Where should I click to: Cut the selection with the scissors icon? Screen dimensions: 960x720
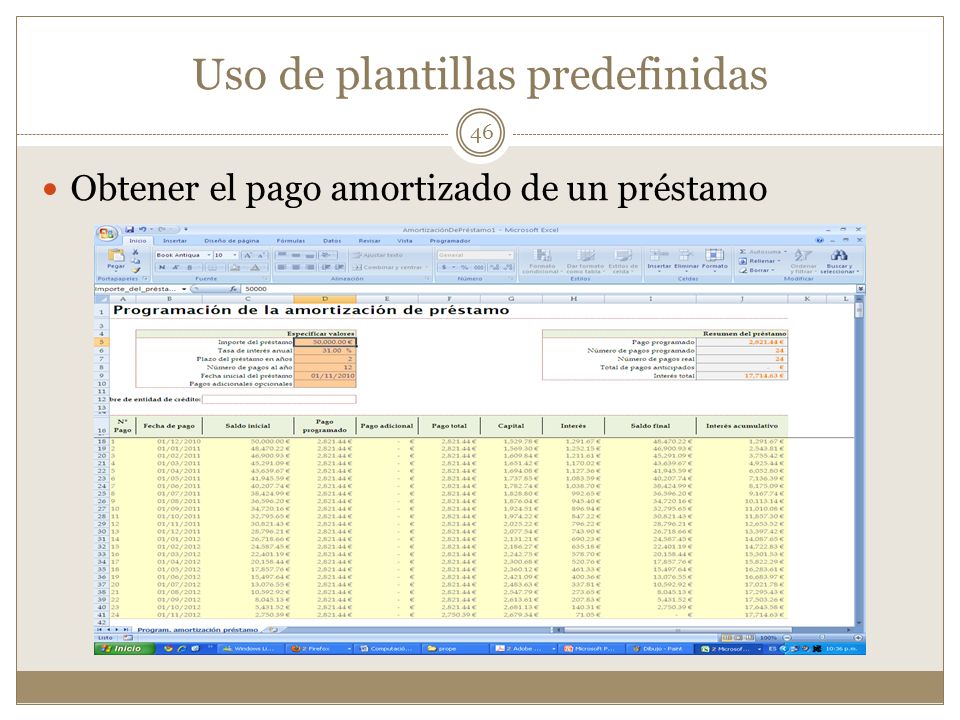[135, 252]
